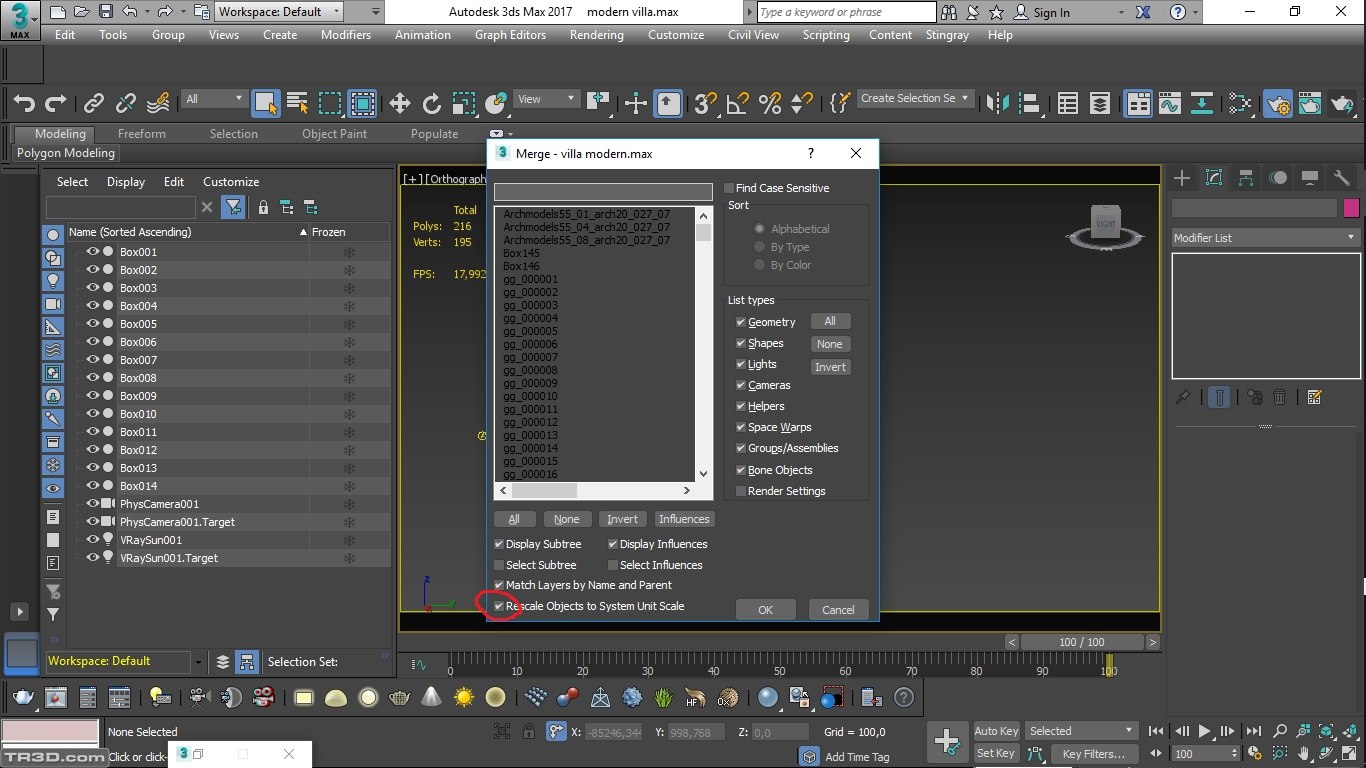Click the Angle Snap toggle icon
Image resolution: width=1366 pixels, height=768 pixels.
point(737,103)
